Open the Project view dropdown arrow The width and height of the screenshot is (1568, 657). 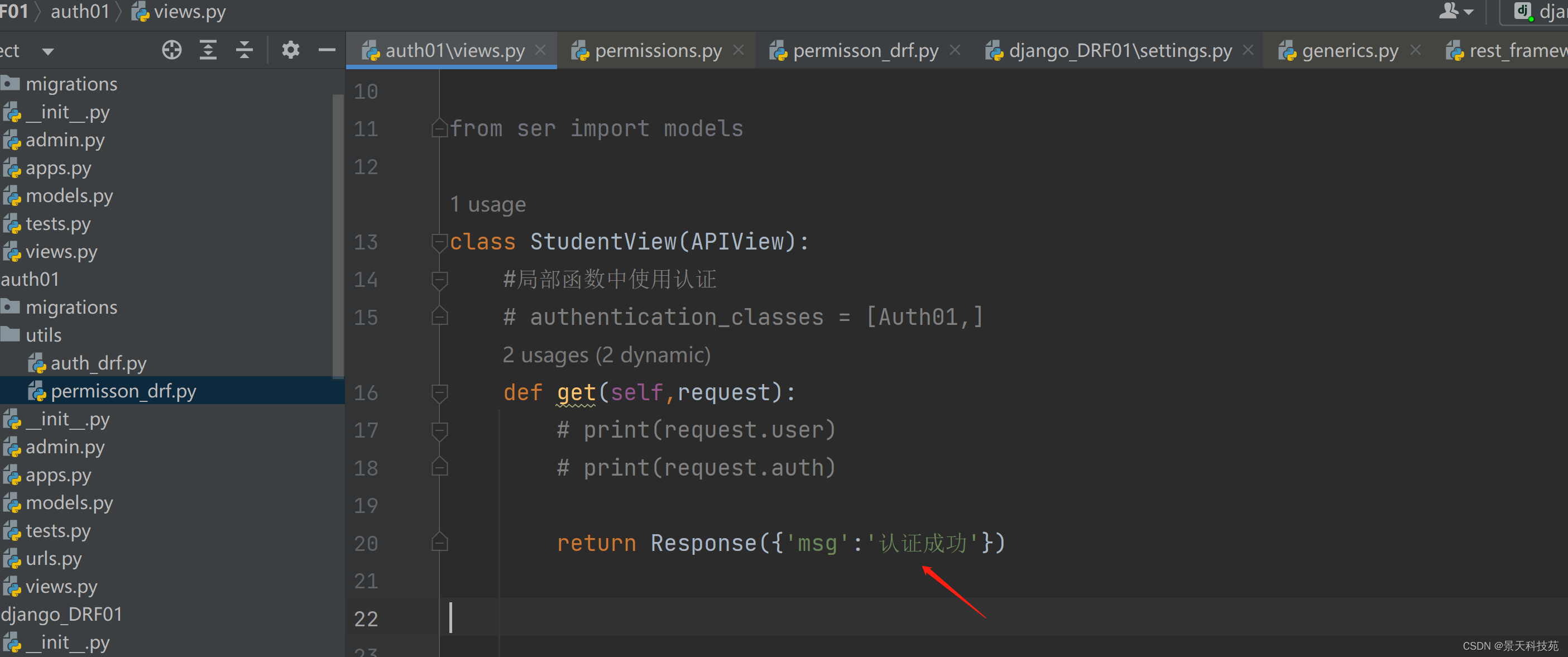pyautogui.click(x=47, y=51)
